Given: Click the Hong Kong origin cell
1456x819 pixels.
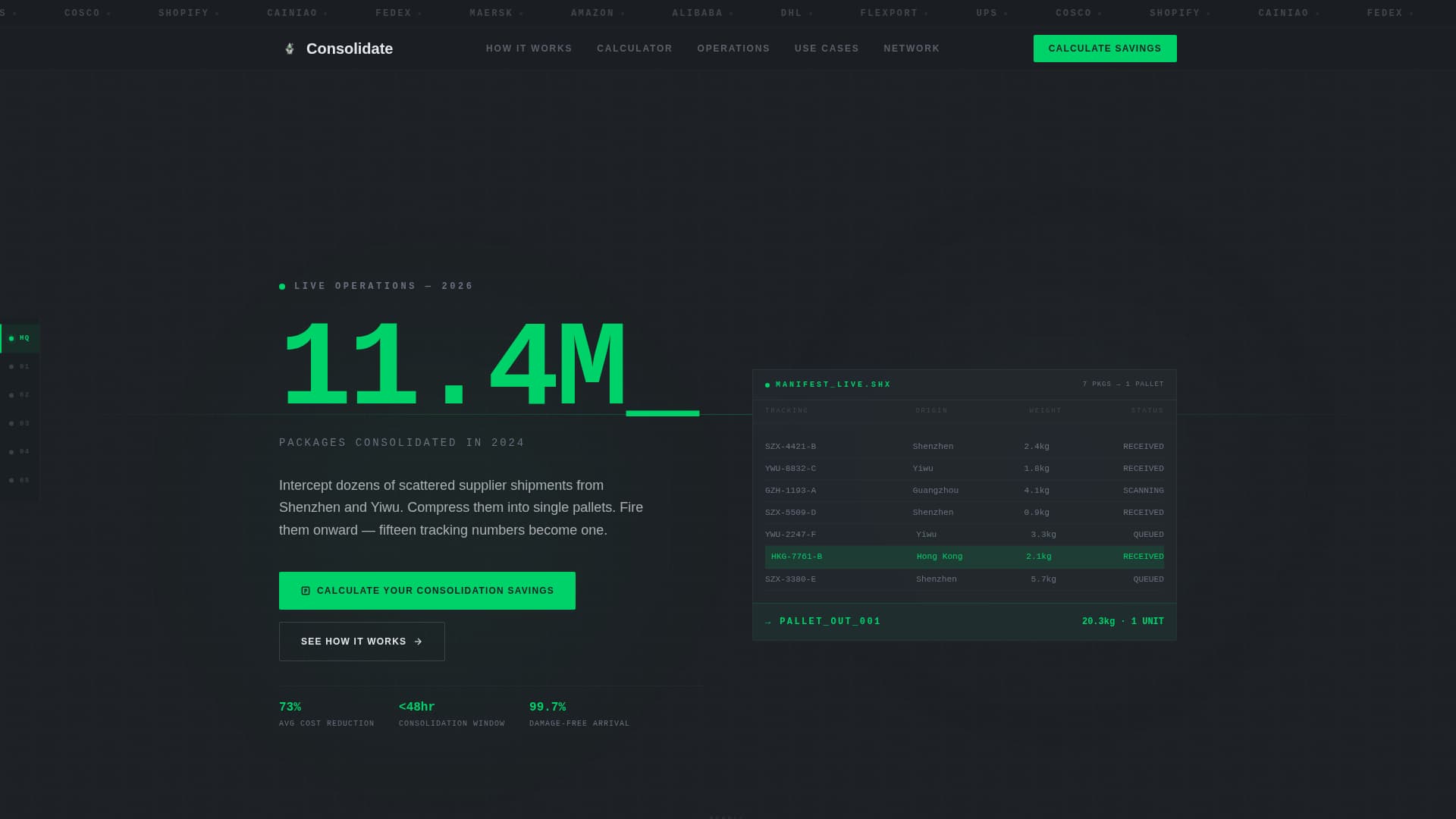Looking at the screenshot, I should (940, 557).
